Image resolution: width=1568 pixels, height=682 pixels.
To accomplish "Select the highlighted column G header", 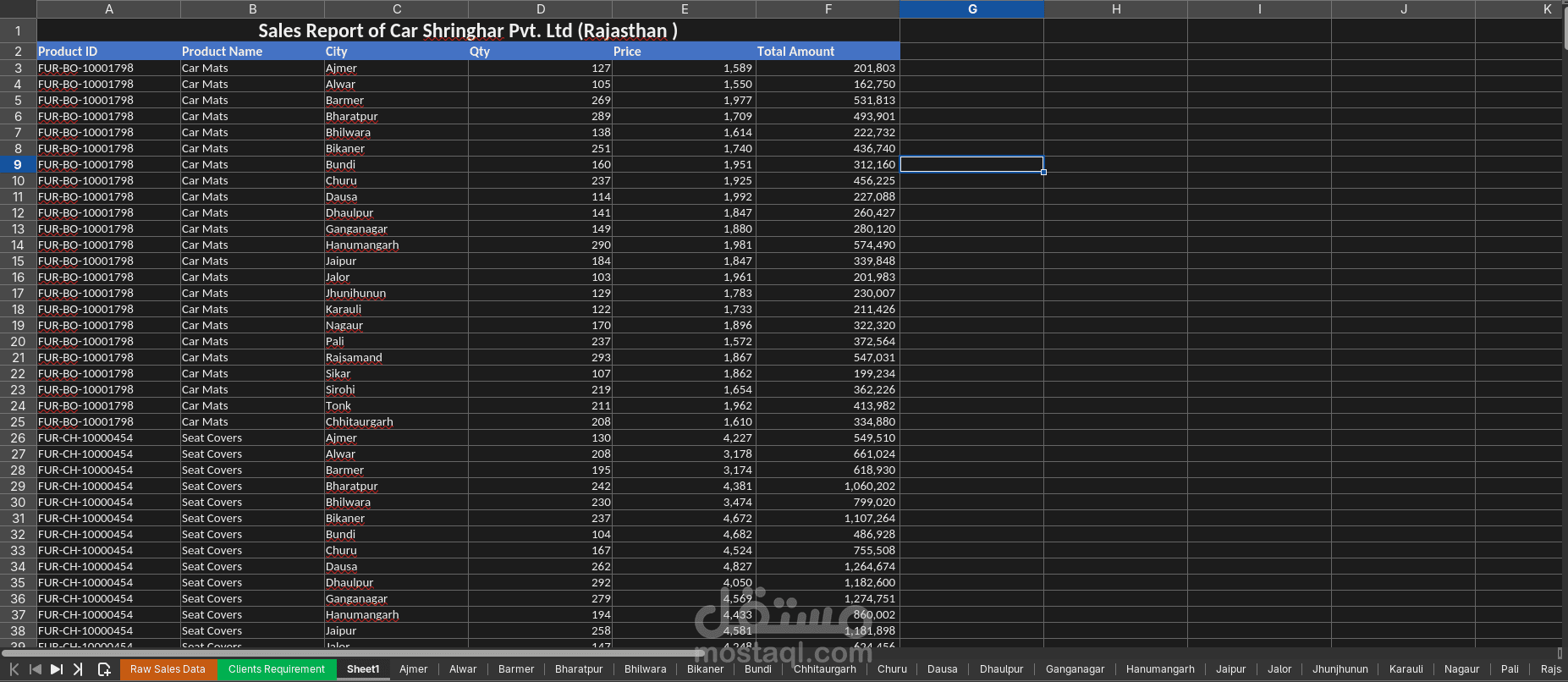I will click(972, 9).
